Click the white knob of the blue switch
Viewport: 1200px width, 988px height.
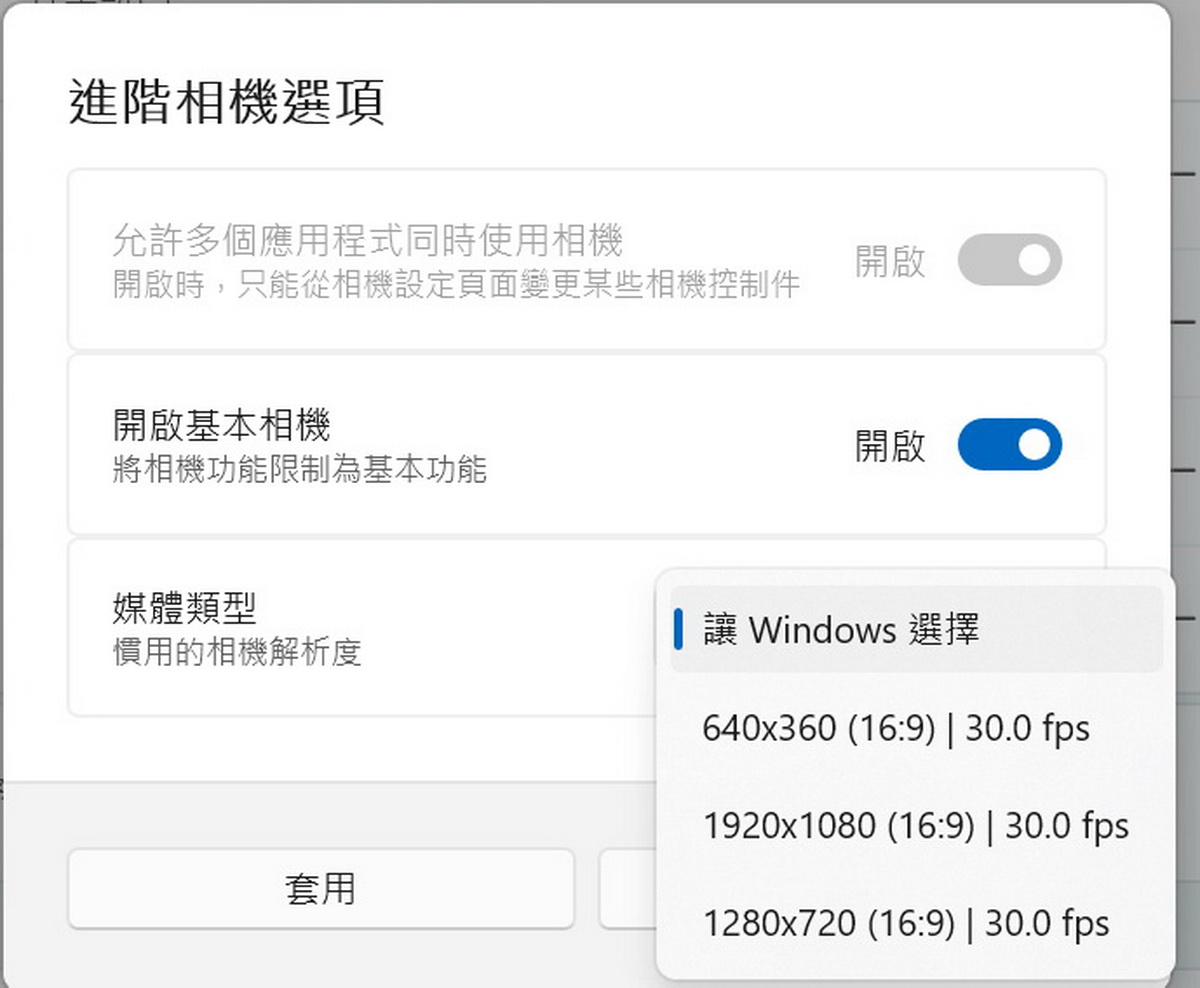point(1036,445)
